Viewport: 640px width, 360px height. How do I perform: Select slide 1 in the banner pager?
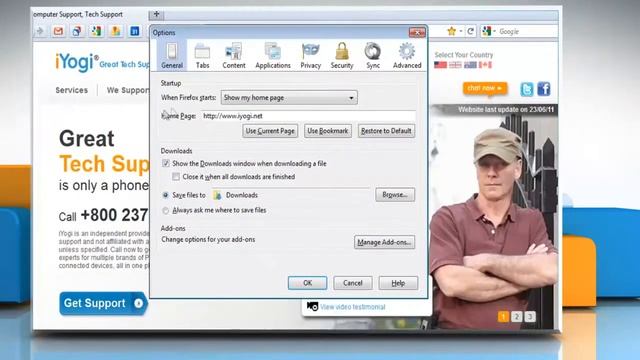pyautogui.click(x=503, y=317)
